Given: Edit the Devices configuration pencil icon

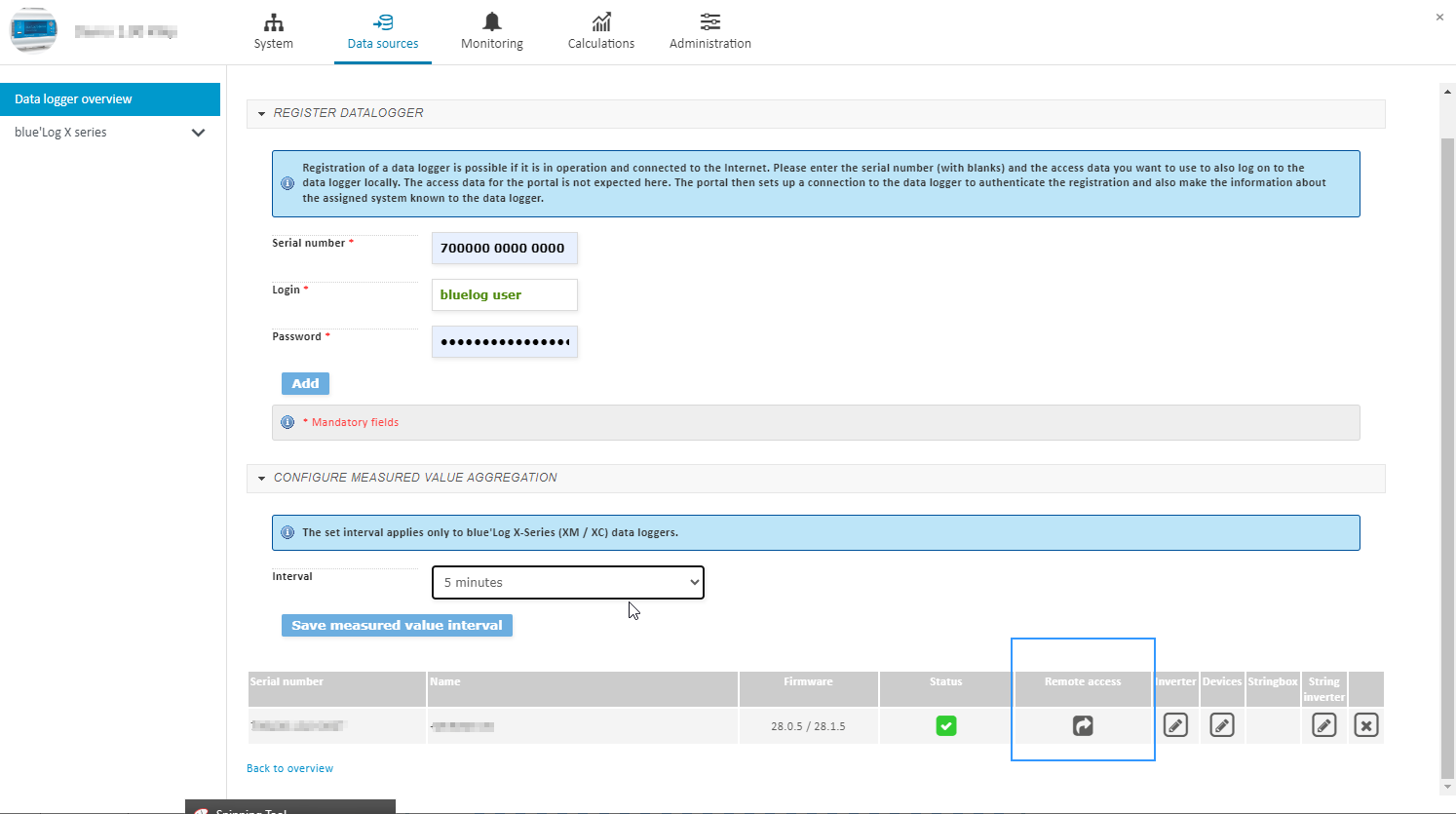Looking at the screenshot, I should pos(1222,725).
